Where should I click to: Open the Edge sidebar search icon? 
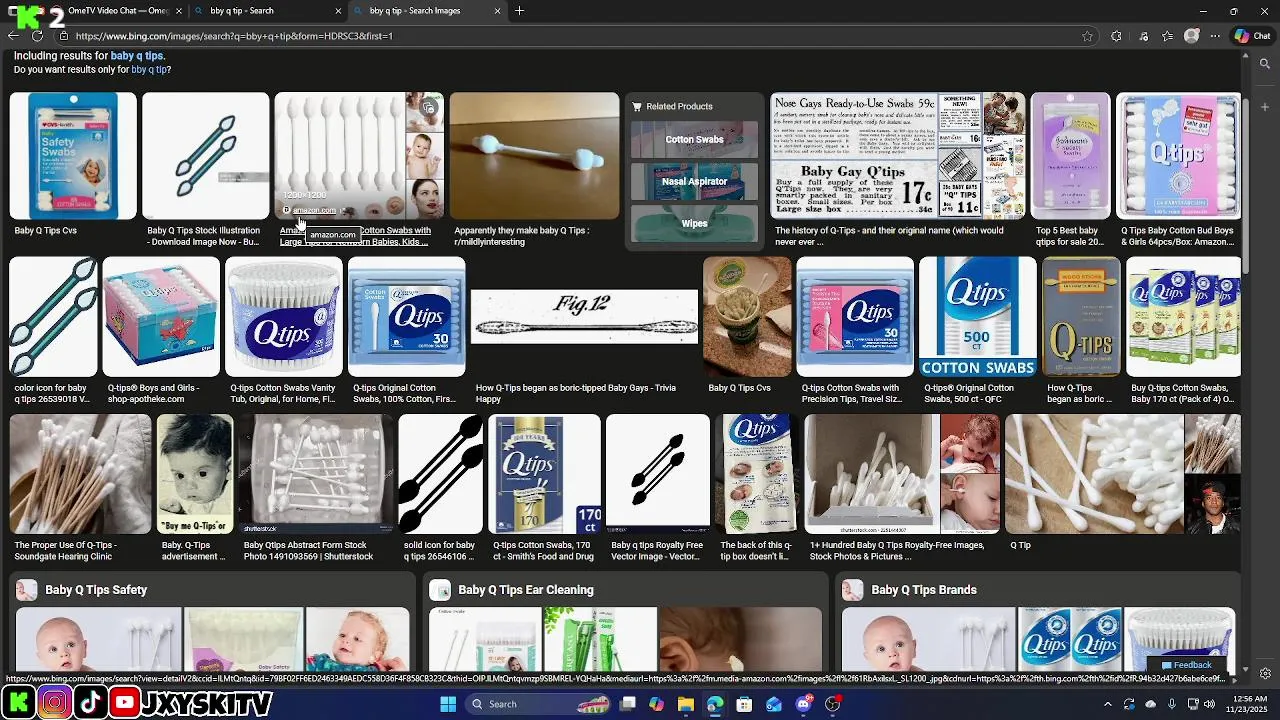tap(1265, 64)
